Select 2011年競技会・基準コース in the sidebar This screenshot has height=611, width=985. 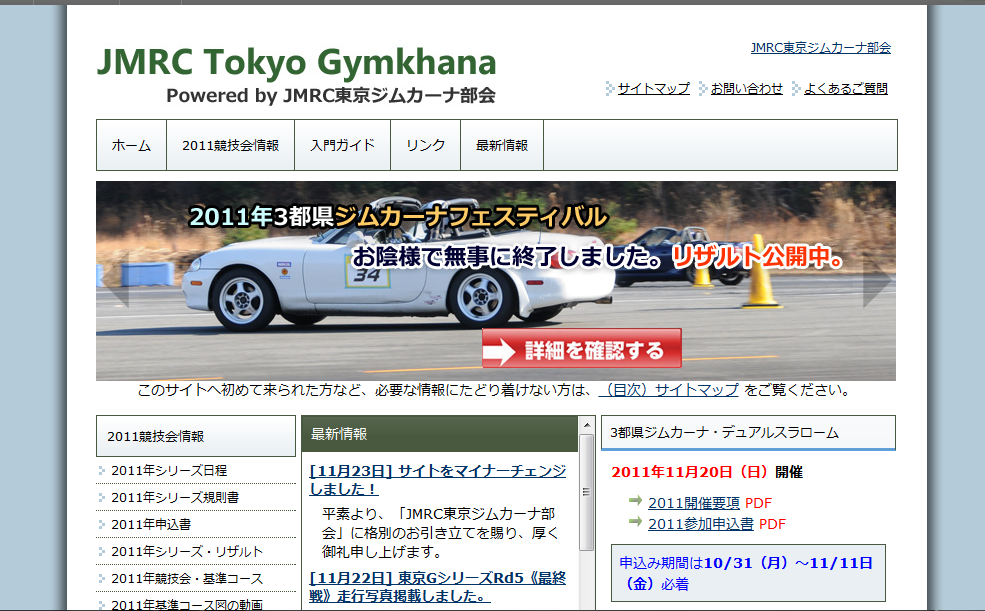[187, 578]
